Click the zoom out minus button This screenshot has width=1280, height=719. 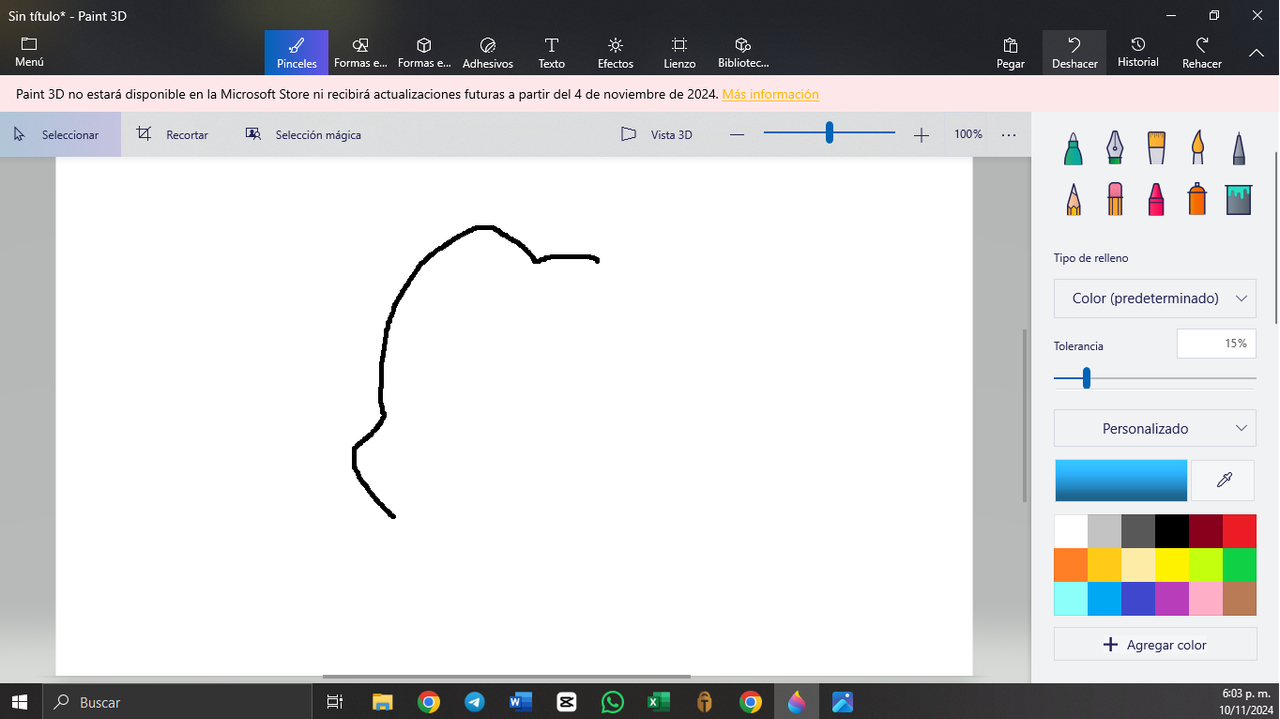point(737,134)
